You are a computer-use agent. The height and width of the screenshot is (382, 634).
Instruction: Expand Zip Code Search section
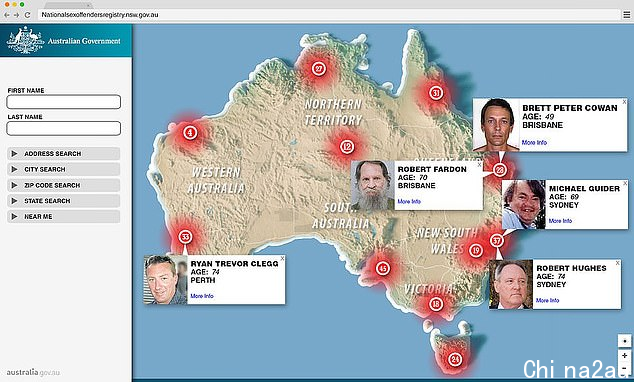[63, 185]
